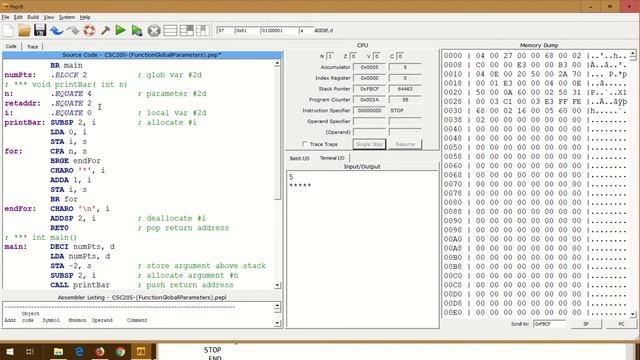This screenshot has width=640, height=360.
Task: Switch to the code/CPU view layout icon
Action: pyautogui.click(x=187, y=31)
